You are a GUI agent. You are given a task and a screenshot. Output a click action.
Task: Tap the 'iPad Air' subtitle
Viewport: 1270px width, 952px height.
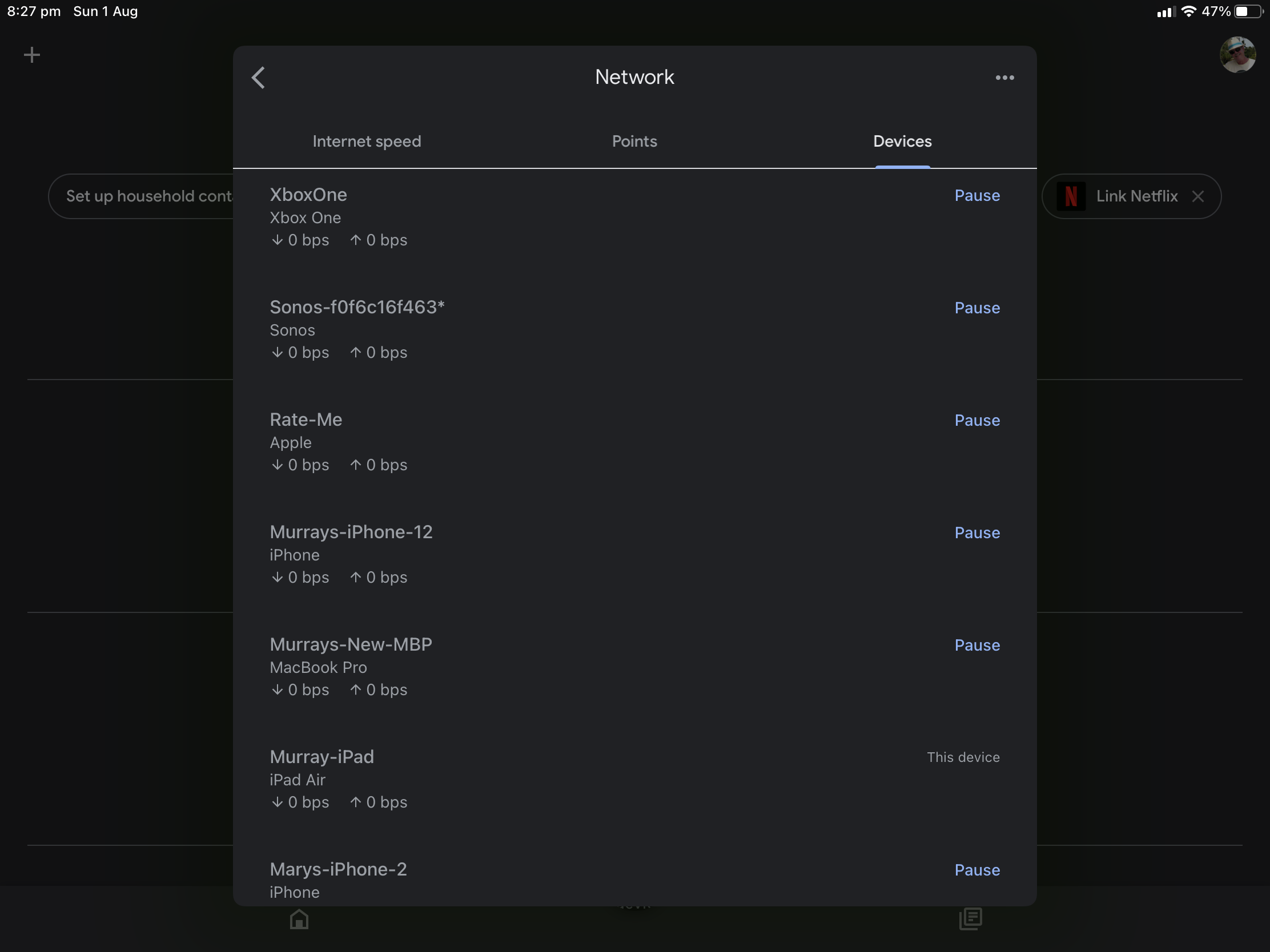(x=298, y=780)
